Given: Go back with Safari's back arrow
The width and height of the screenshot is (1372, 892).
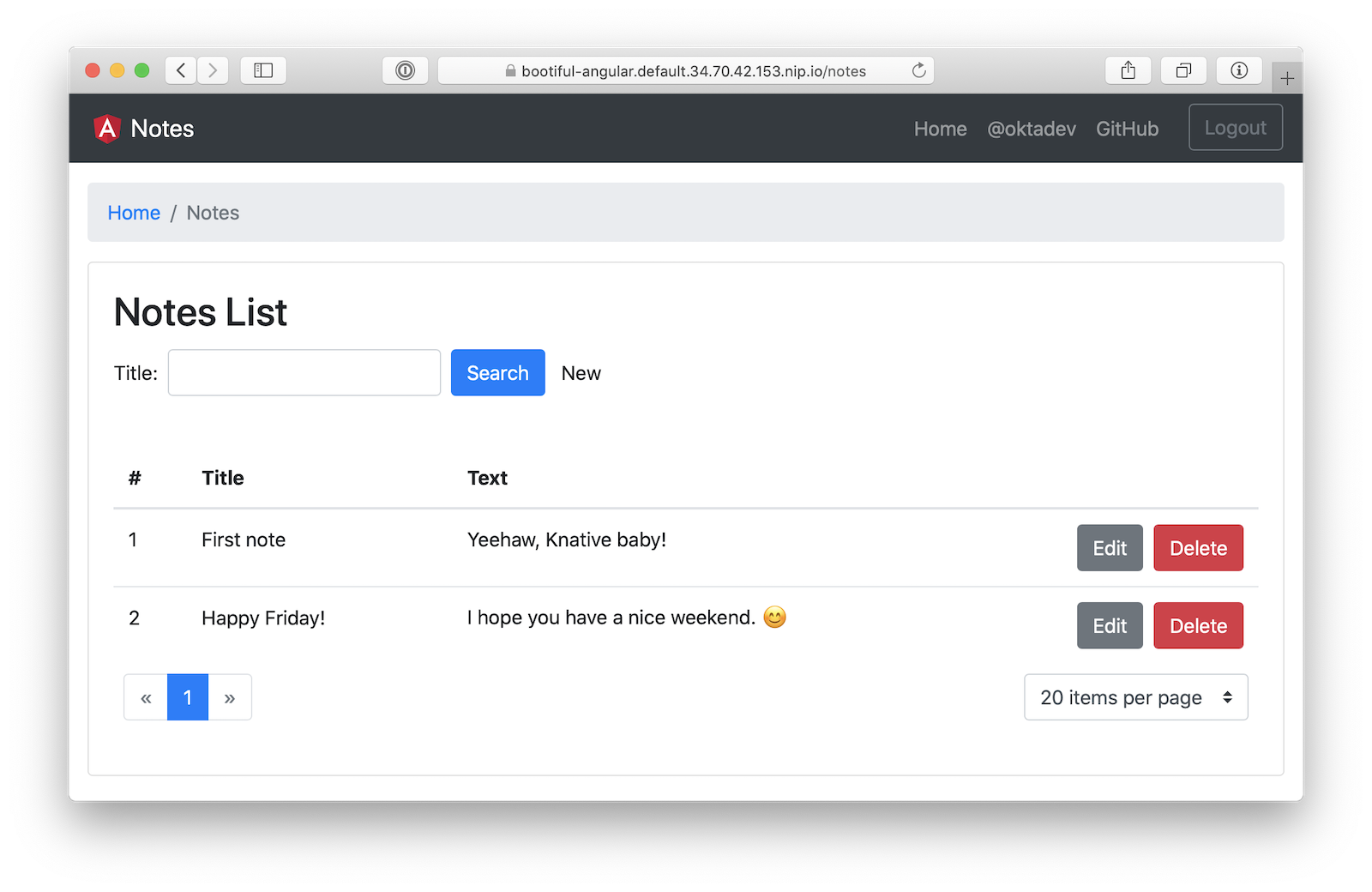Looking at the screenshot, I should (181, 70).
